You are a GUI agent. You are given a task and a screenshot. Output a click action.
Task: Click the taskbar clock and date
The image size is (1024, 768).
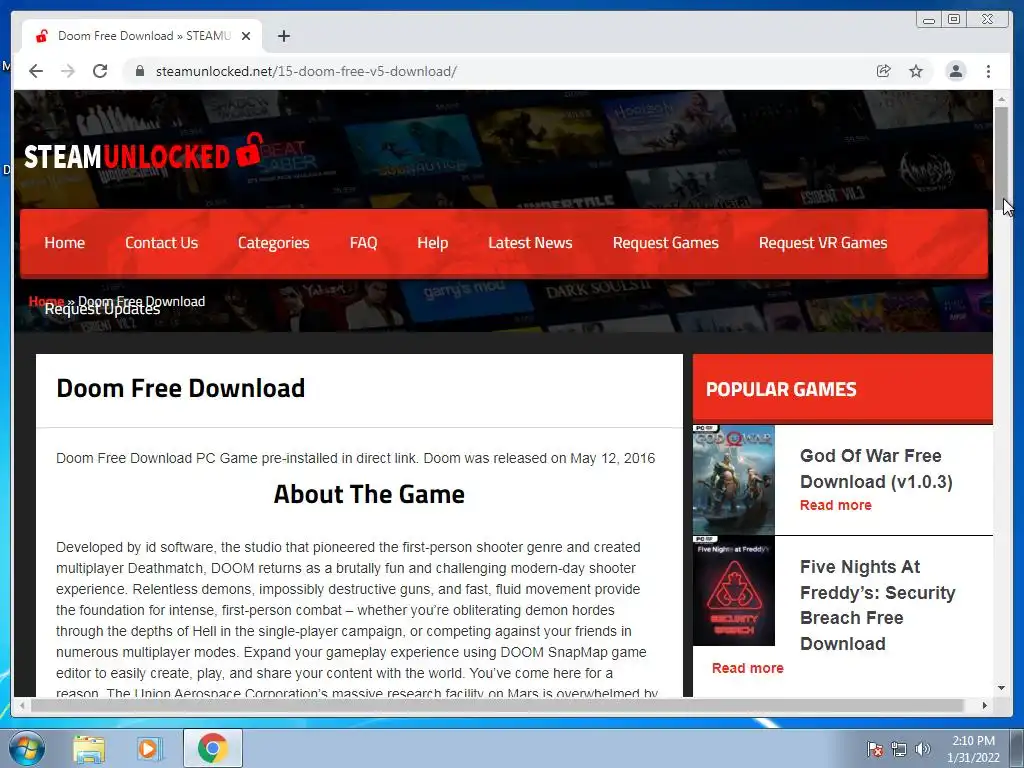[973, 749]
